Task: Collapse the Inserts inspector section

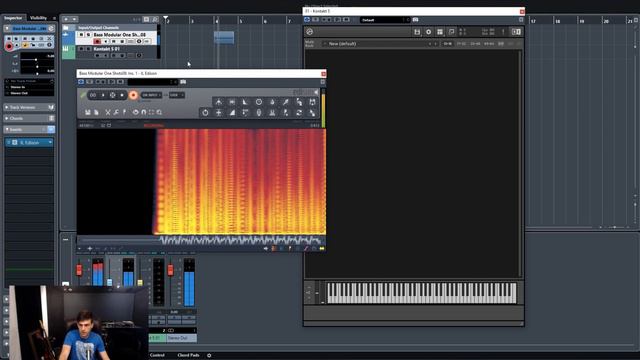Action: click(x=29, y=129)
